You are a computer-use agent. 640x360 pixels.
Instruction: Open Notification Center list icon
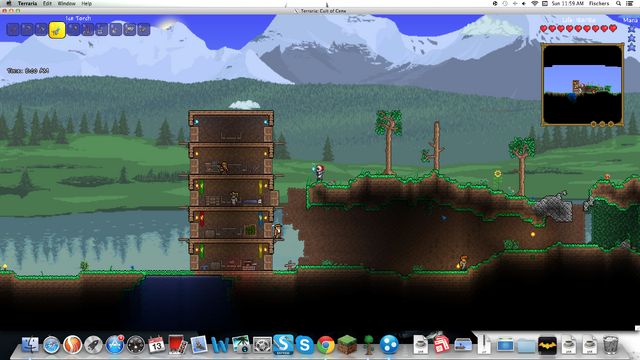point(630,3)
